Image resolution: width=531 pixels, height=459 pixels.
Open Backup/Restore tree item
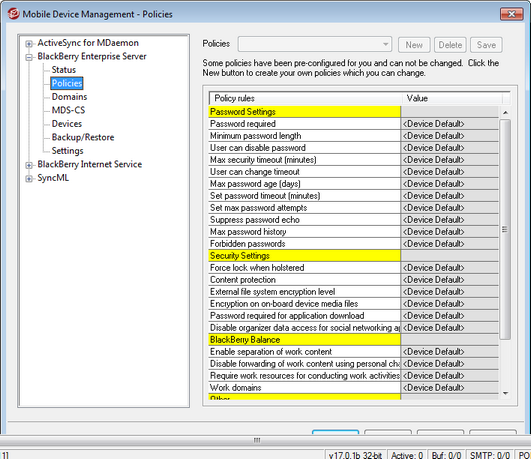point(83,138)
